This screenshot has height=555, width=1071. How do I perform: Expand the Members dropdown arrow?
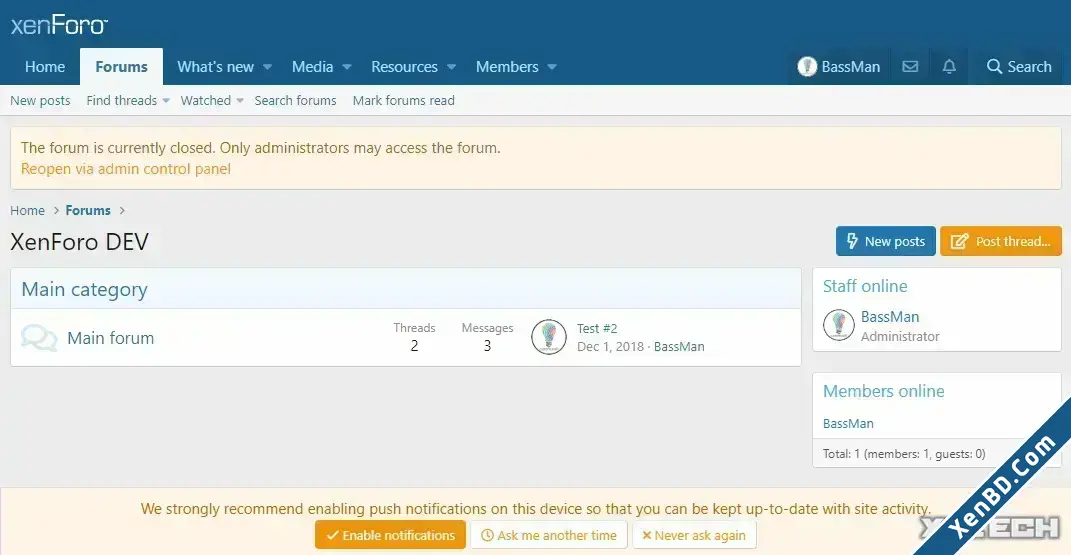[x=552, y=67]
